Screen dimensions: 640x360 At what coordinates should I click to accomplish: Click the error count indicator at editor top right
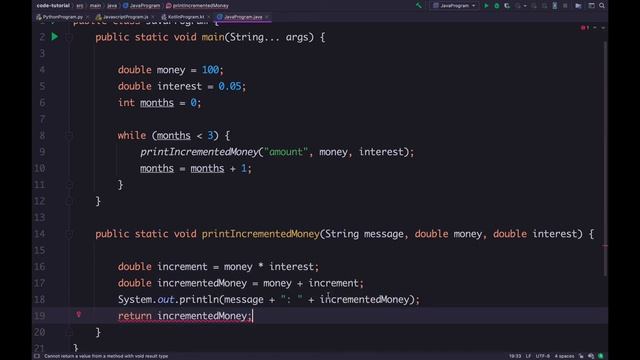[x=585, y=27]
